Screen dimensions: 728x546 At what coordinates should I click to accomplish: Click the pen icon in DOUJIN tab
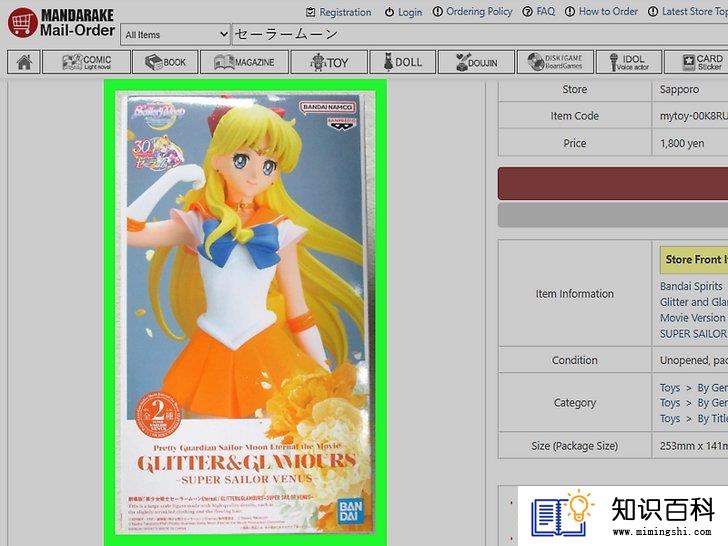[462, 62]
